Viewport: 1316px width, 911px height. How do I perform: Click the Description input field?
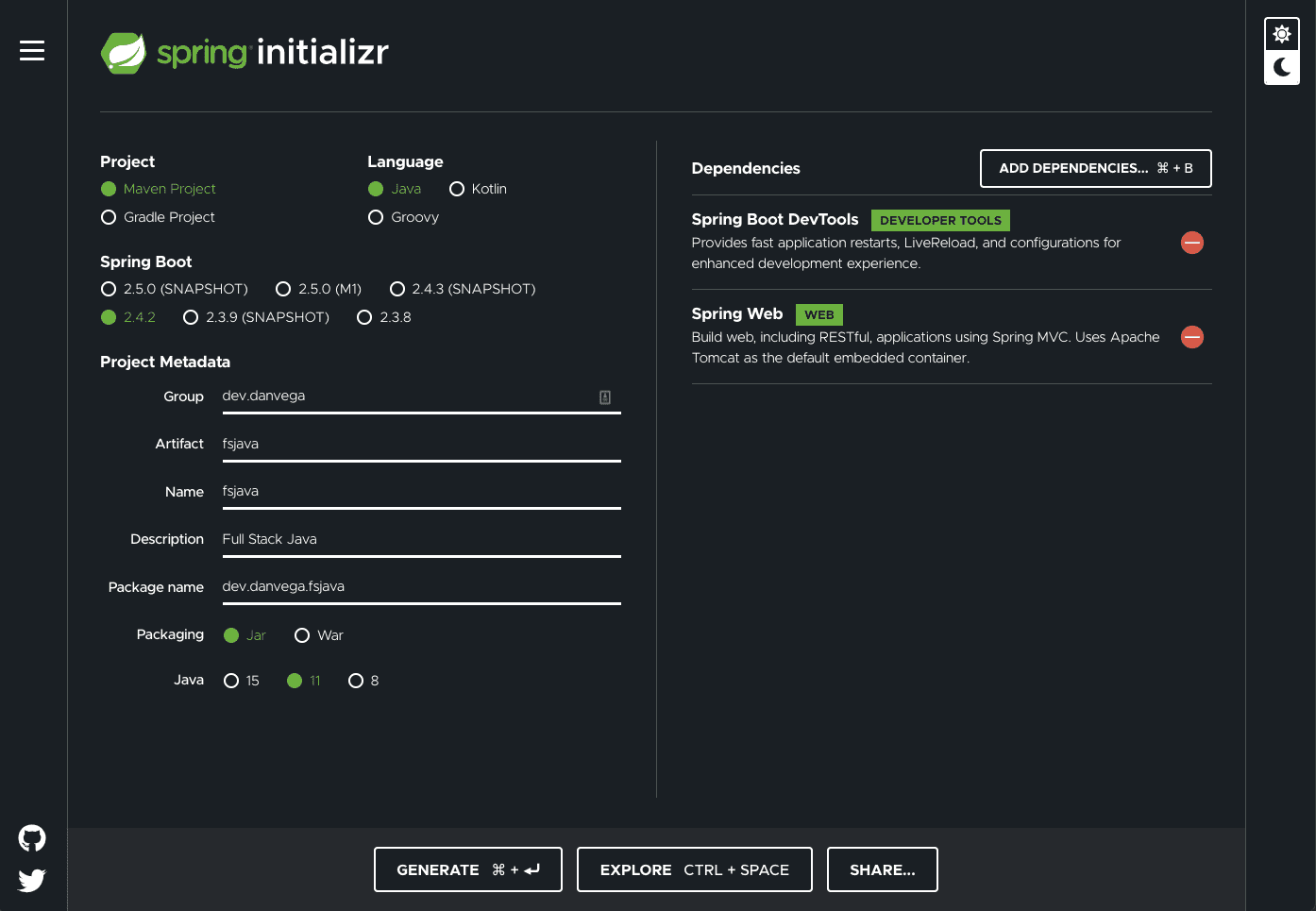click(x=421, y=539)
